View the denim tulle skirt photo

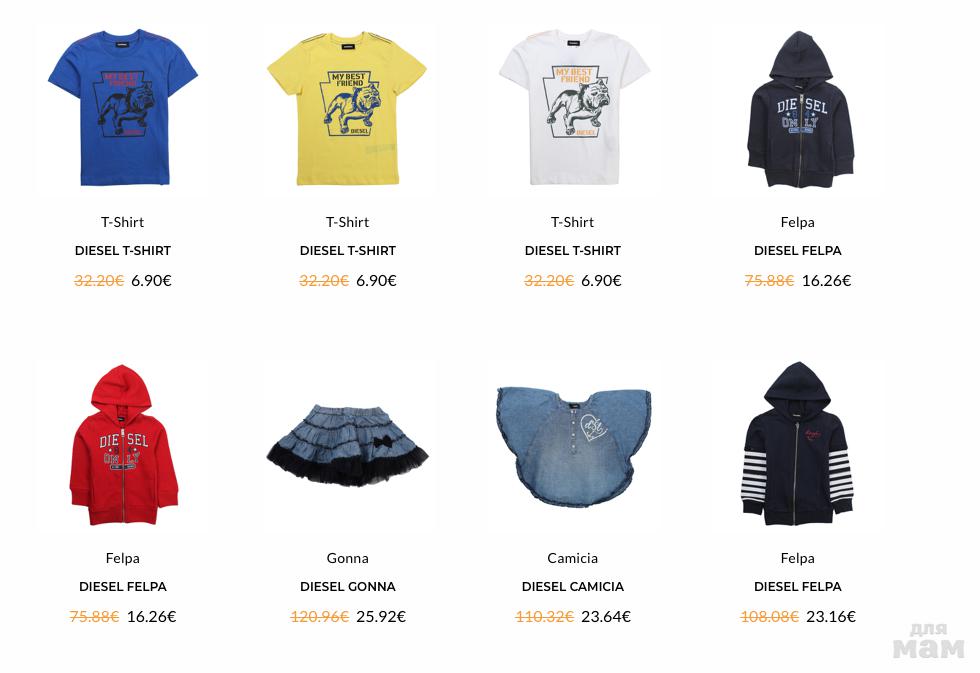point(348,444)
